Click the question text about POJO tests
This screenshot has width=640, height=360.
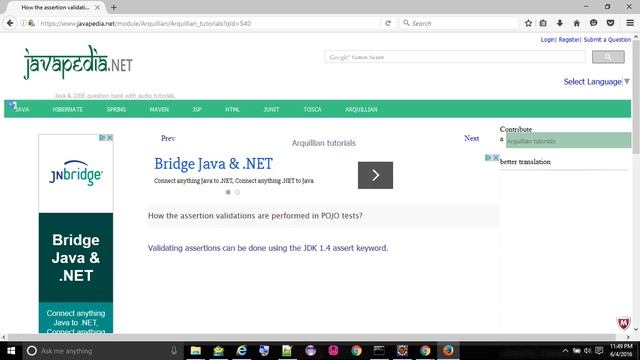(x=255, y=216)
